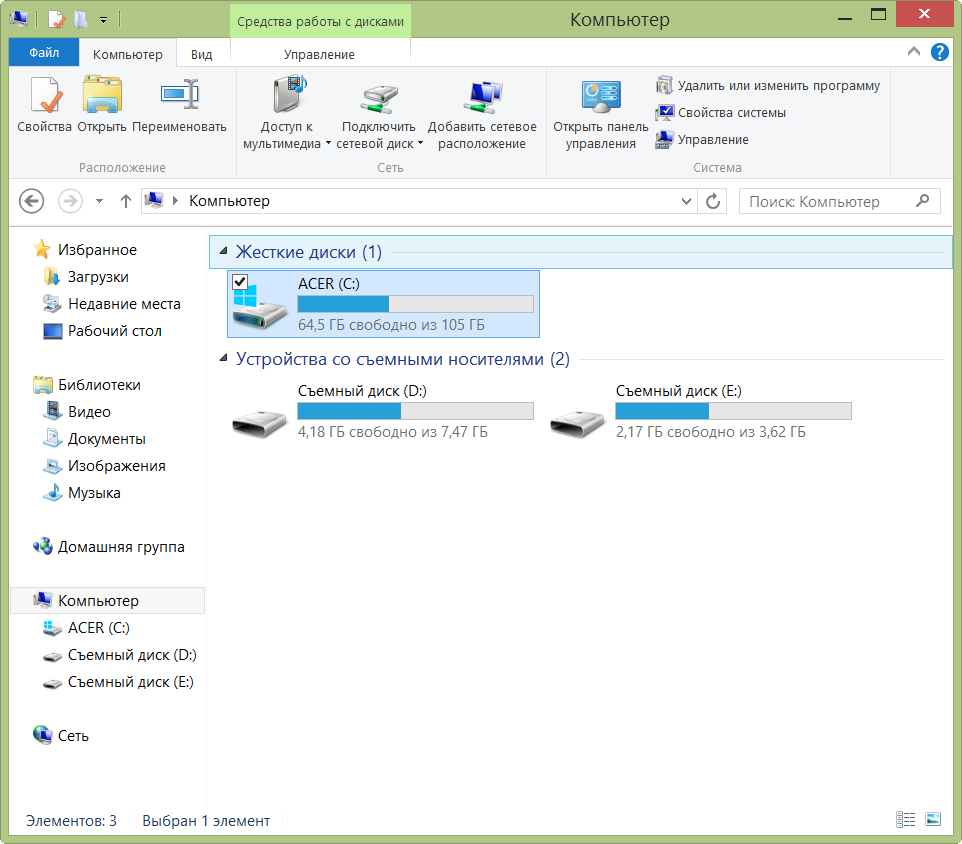Select Библиотеки in navigation pane
962x844 pixels.
click(87, 385)
